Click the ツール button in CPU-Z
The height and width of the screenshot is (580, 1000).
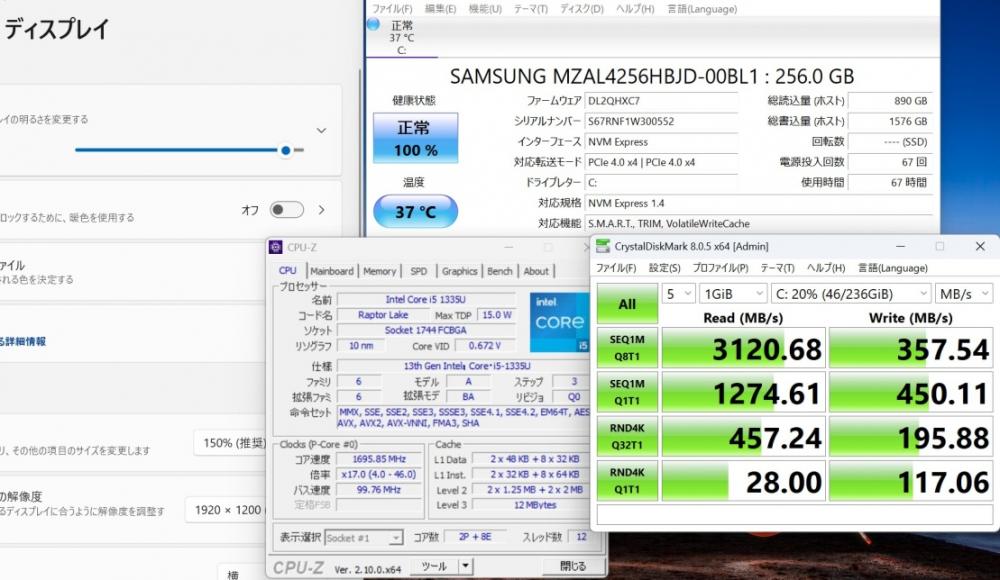(x=434, y=566)
